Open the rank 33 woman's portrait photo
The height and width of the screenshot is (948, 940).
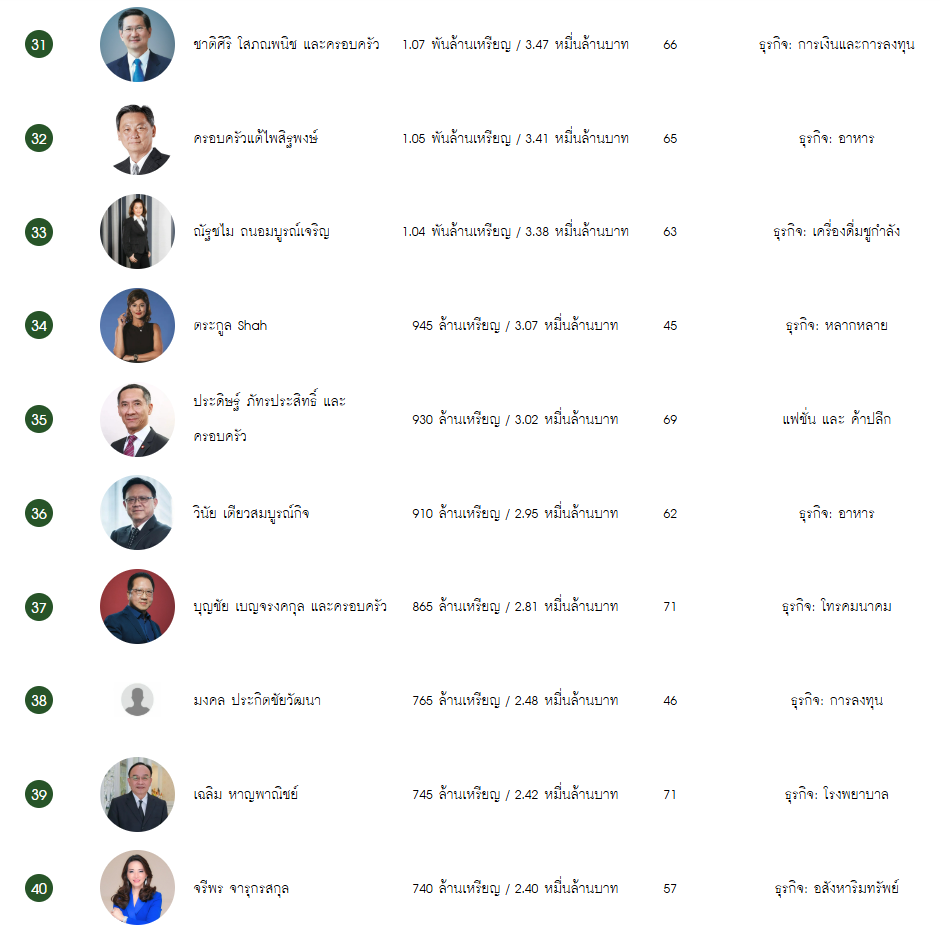pos(137,232)
